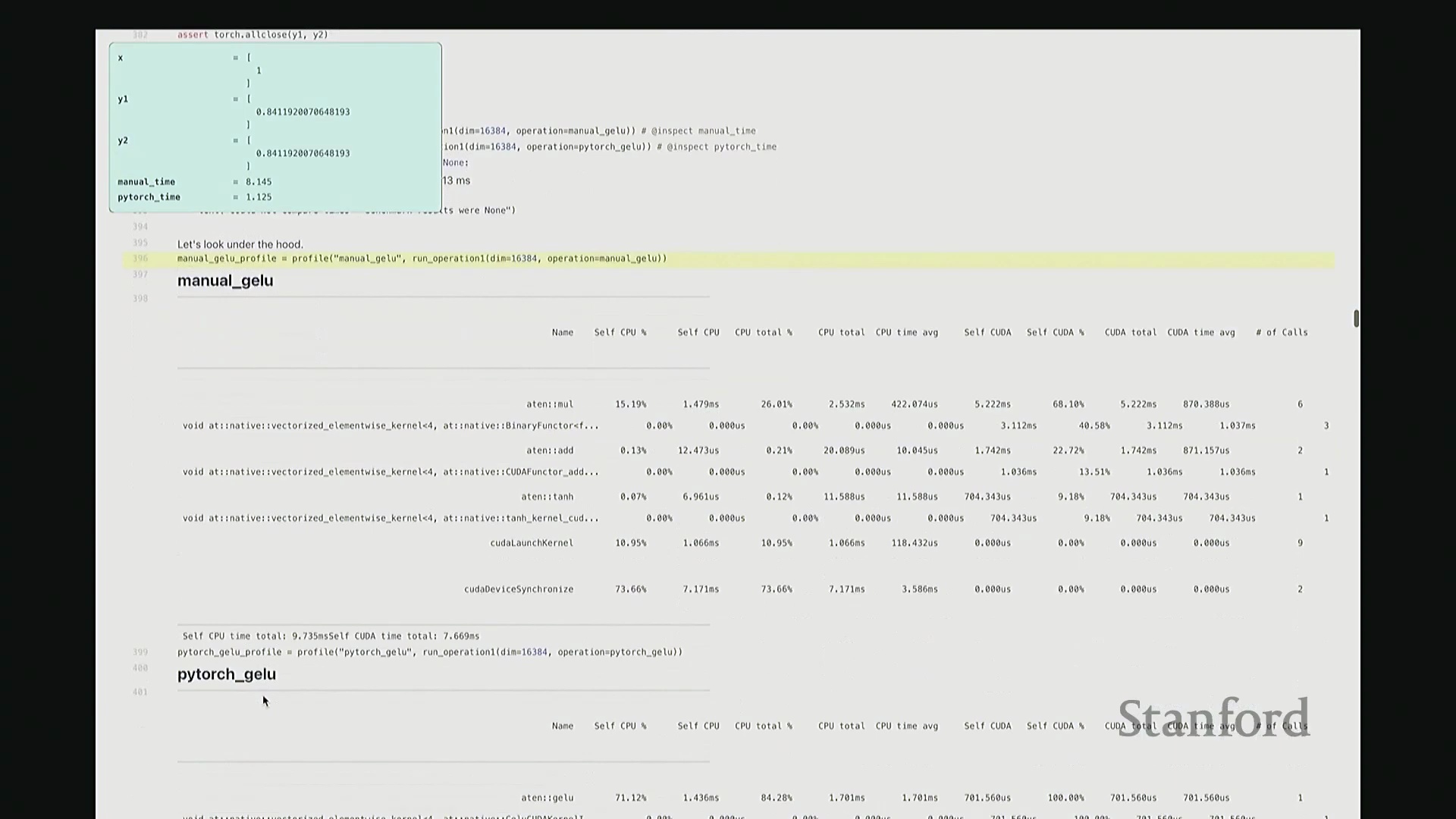
Task: Click the 'Self CPU %' column header in manual_gelu table
Action: pyautogui.click(x=620, y=332)
